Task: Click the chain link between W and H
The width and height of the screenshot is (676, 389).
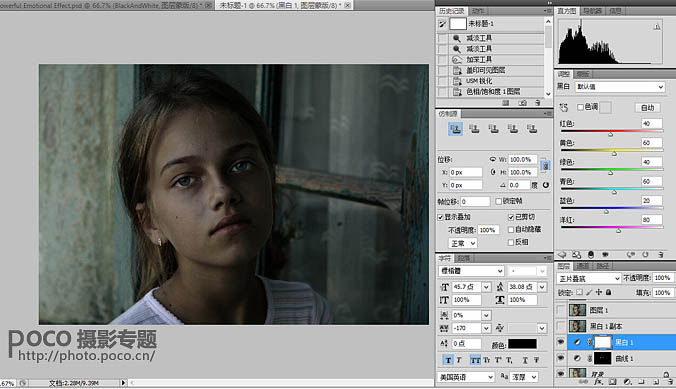Action: pos(545,166)
